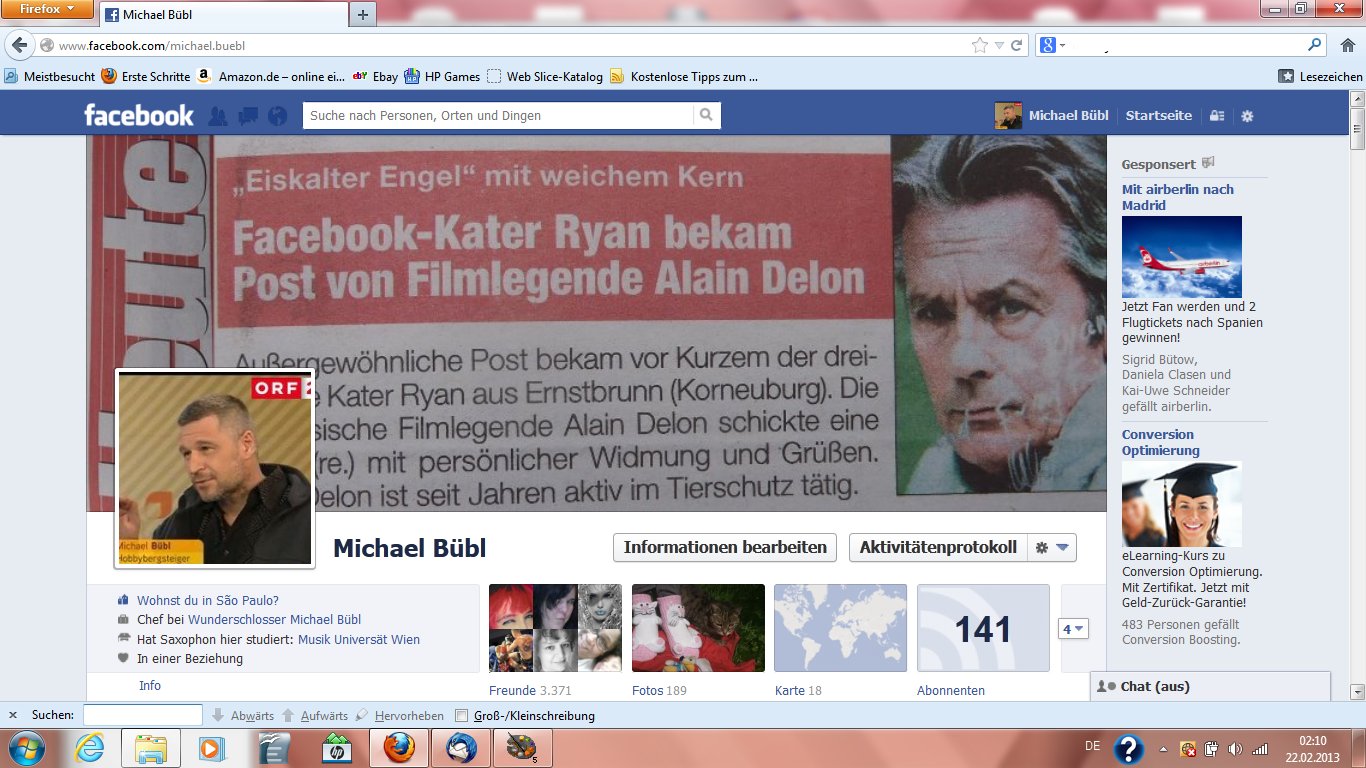Click 'Wohnst du in São Paulo?' link
Image resolution: width=1366 pixels, height=768 pixels.
pos(208,601)
